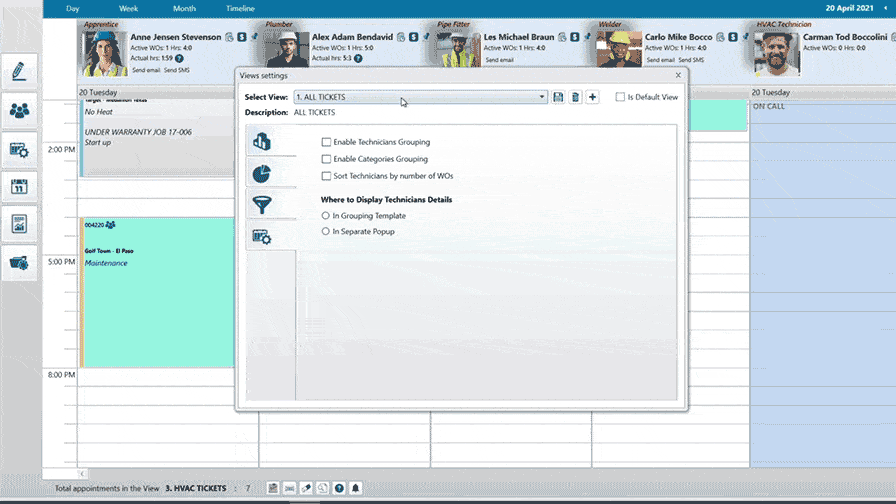Image resolution: width=896 pixels, height=504 pixels.
Task: Open the Golf Town El Paso Maintenance appointment
Action: [158, 292]
